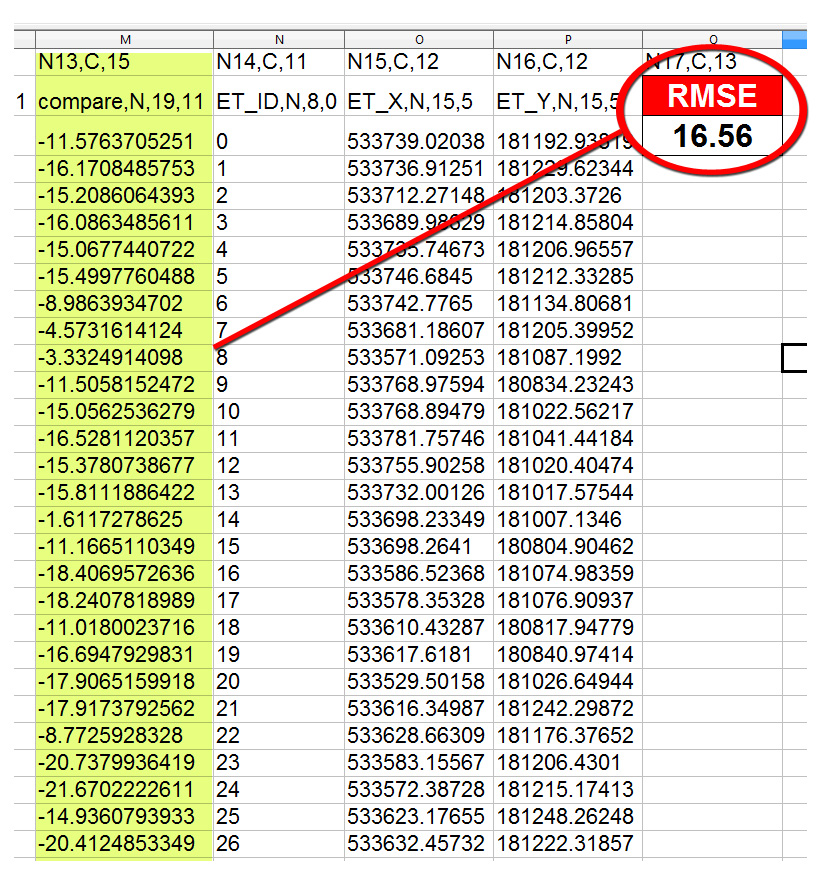Click ET_X cell 533529.50158
The height and width of the screenshot is (875, 821).
pyautogui.click(x=417, y=682)
